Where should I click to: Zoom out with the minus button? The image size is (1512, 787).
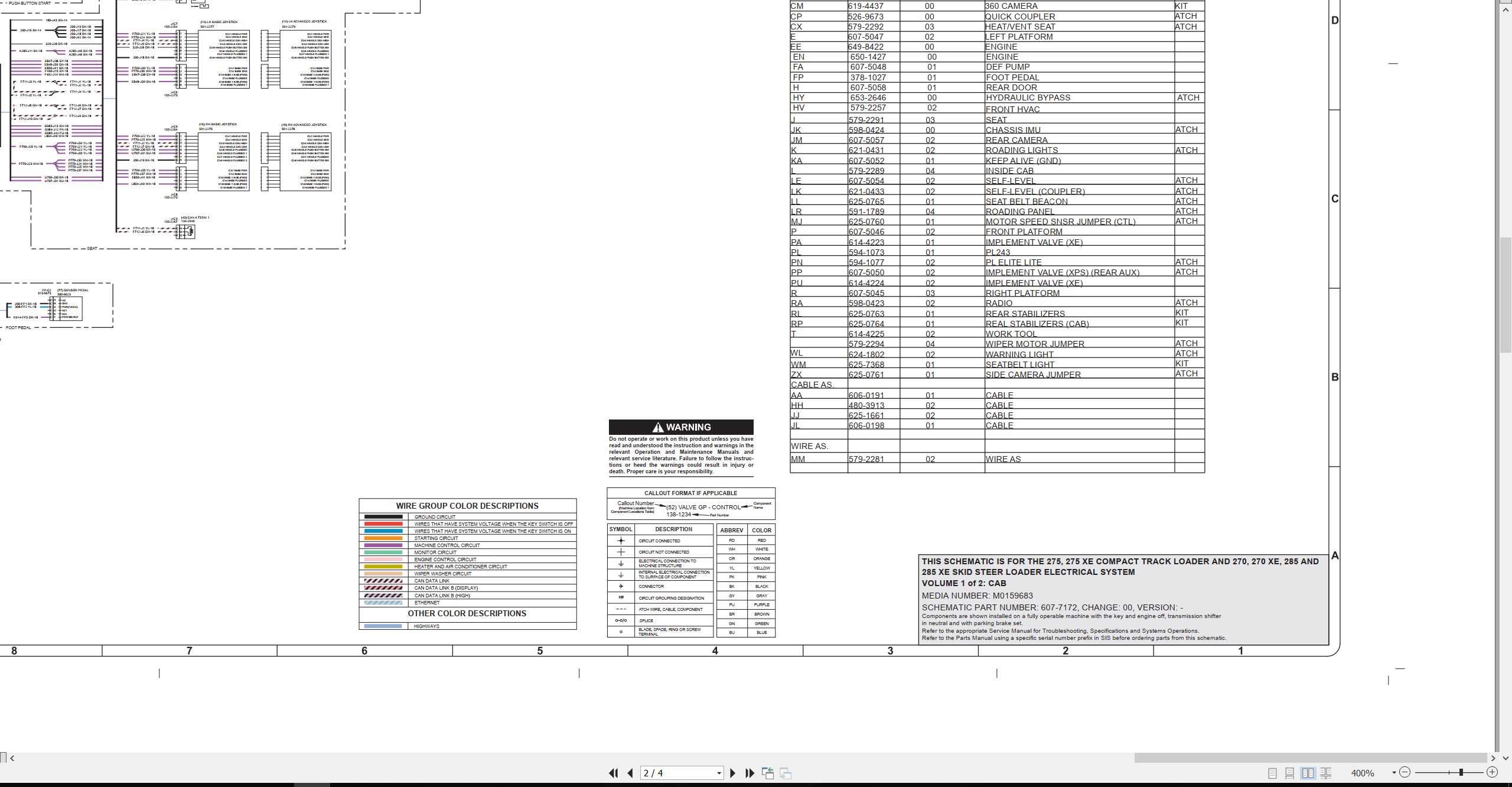[1405, 772]
